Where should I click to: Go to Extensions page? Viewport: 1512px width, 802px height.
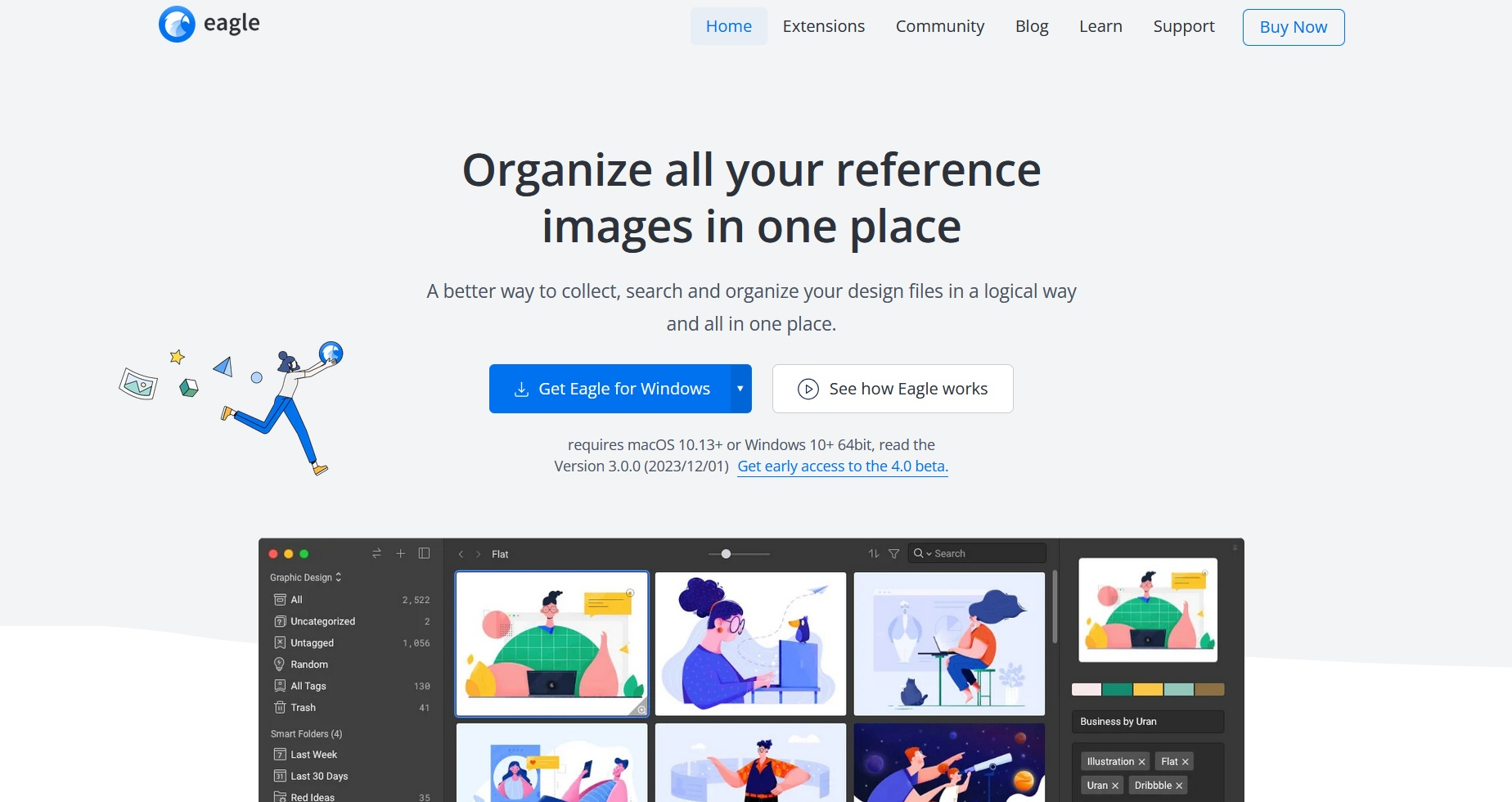tap(823, 26)
